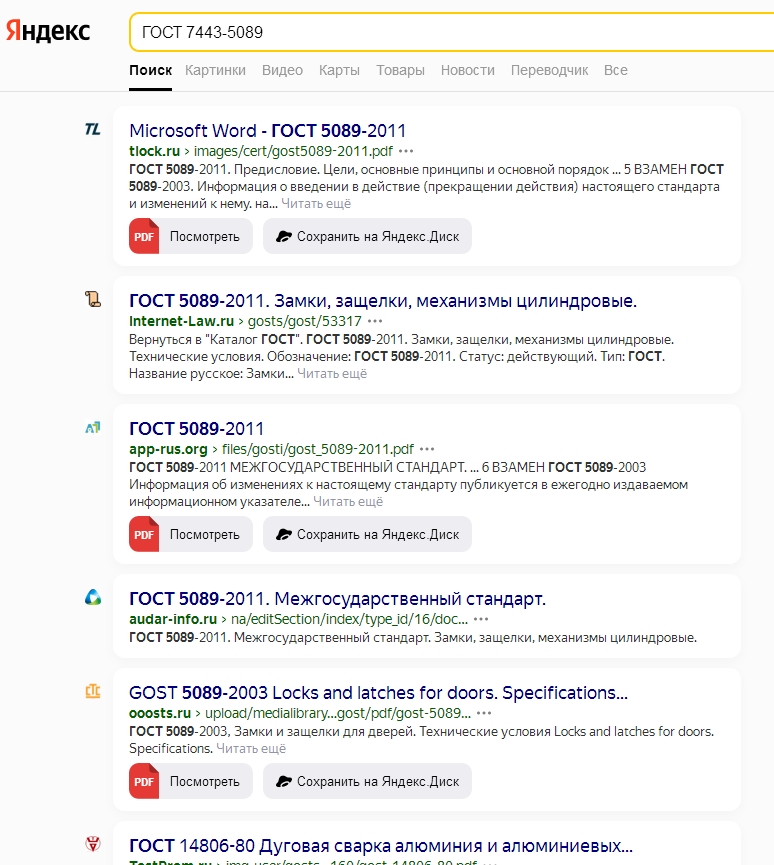
Task: Switch to the Картинки tab
Action: pyautogui.click(x=215, y=70)
